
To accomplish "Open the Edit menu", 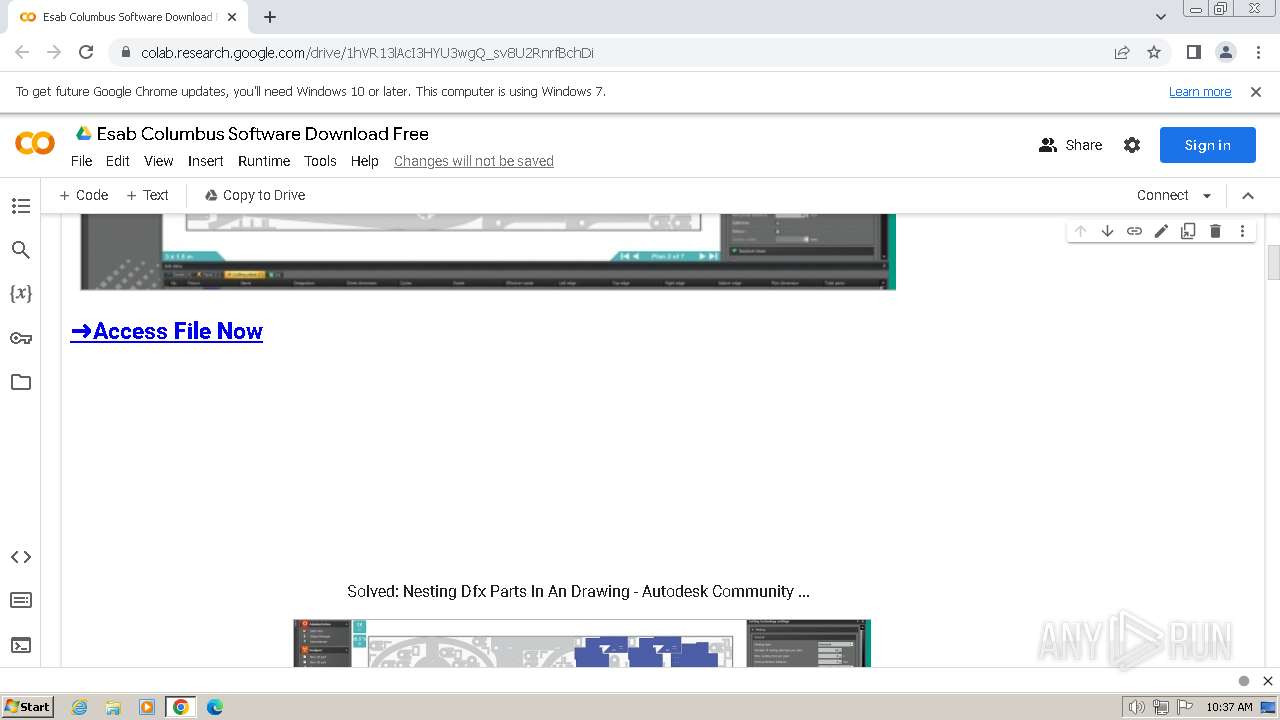I will click(118, 161).
